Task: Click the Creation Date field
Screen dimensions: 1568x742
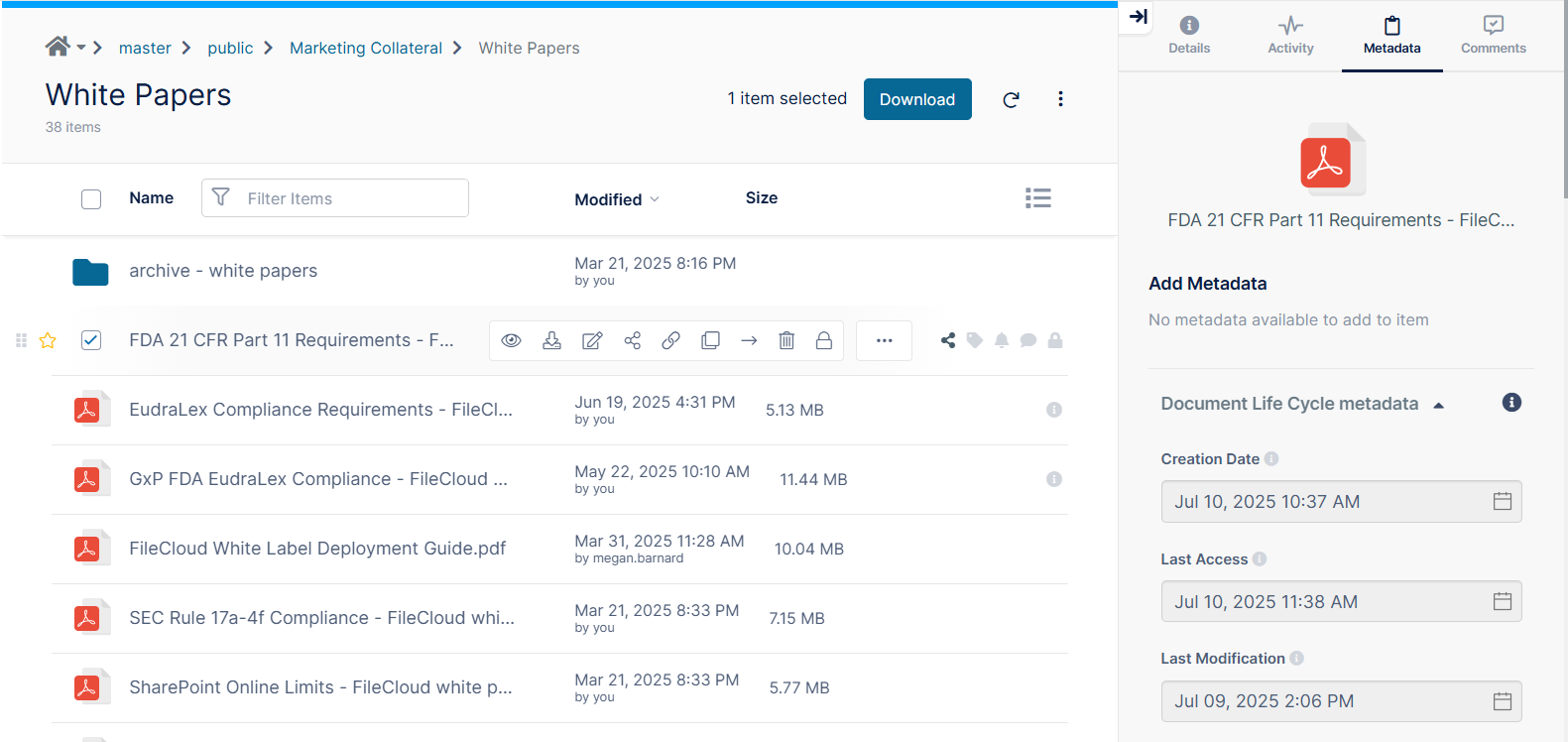Action: (x=1341, y=502)
